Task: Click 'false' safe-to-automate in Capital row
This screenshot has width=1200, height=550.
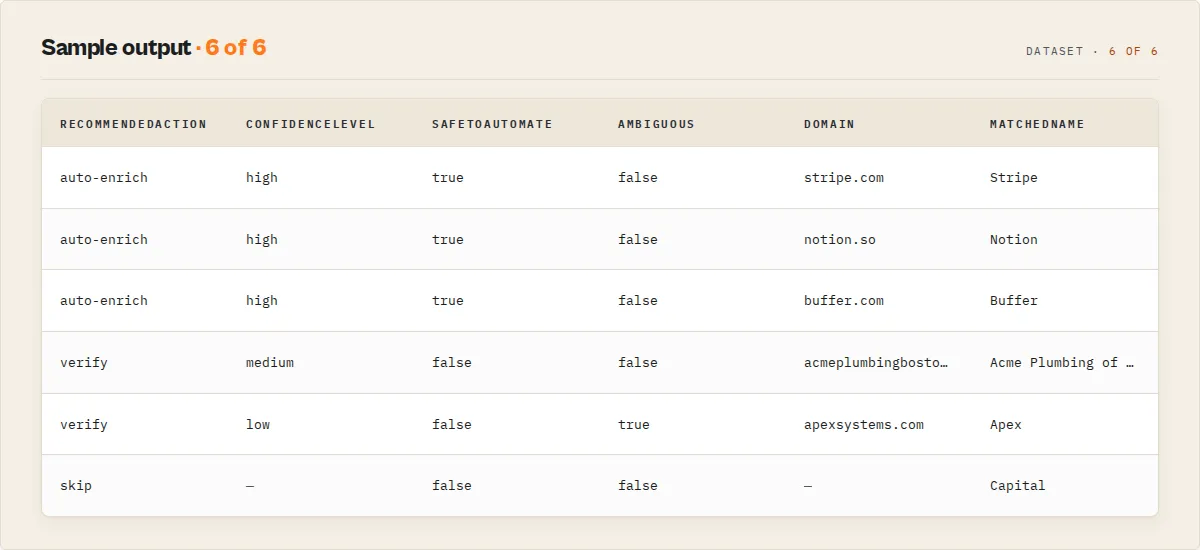Action: (452, 485)
